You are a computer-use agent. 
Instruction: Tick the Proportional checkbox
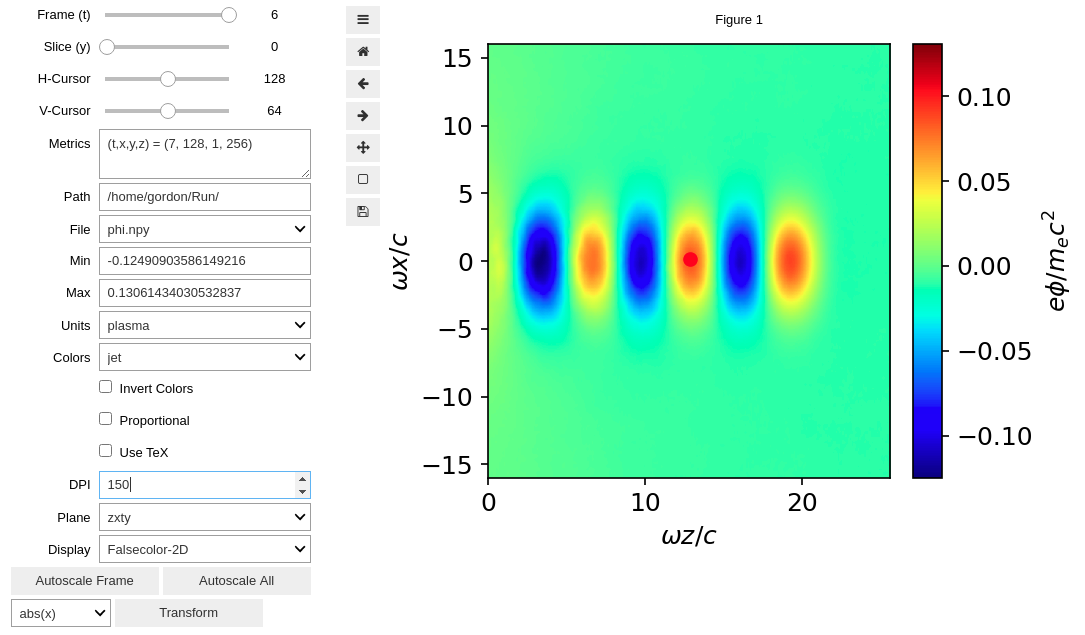click(x=105, y=419)
